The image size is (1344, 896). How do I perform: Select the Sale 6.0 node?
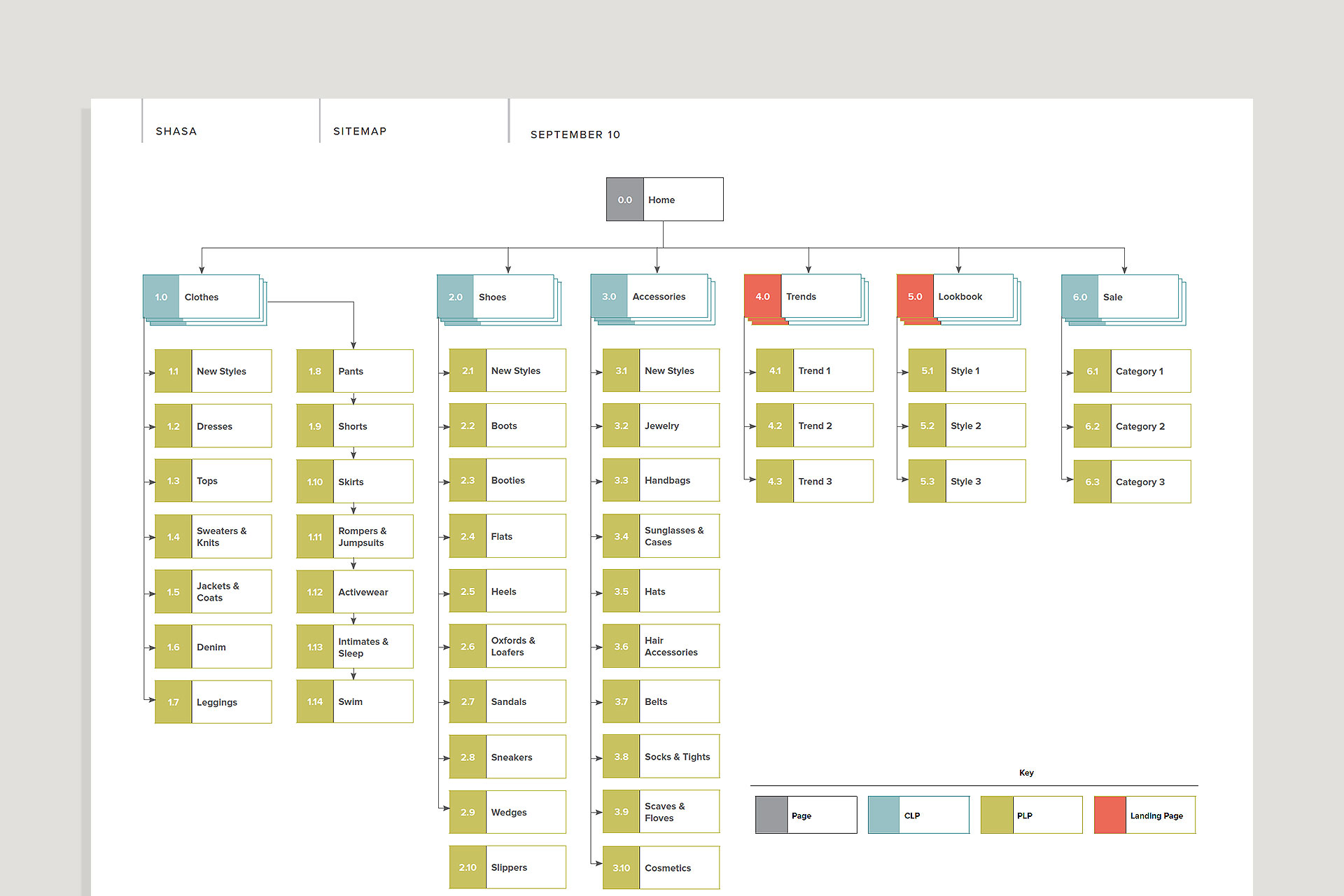[x=1119, y=297]
